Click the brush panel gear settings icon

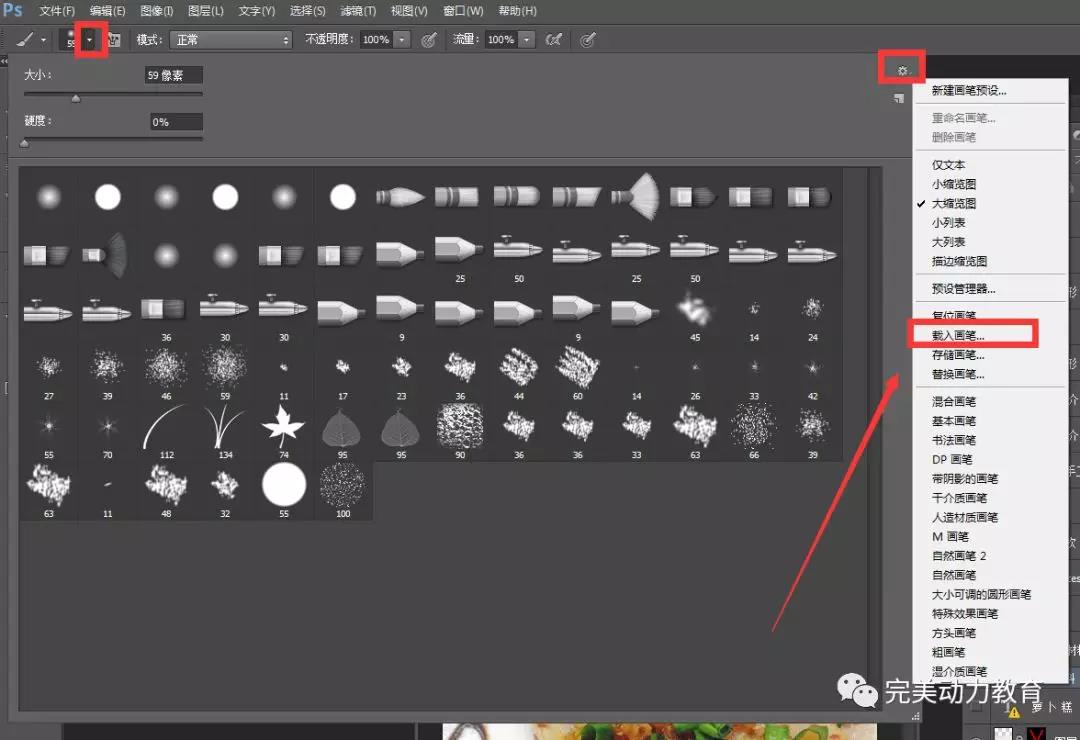pyautogui.click(x=902, y=70)
